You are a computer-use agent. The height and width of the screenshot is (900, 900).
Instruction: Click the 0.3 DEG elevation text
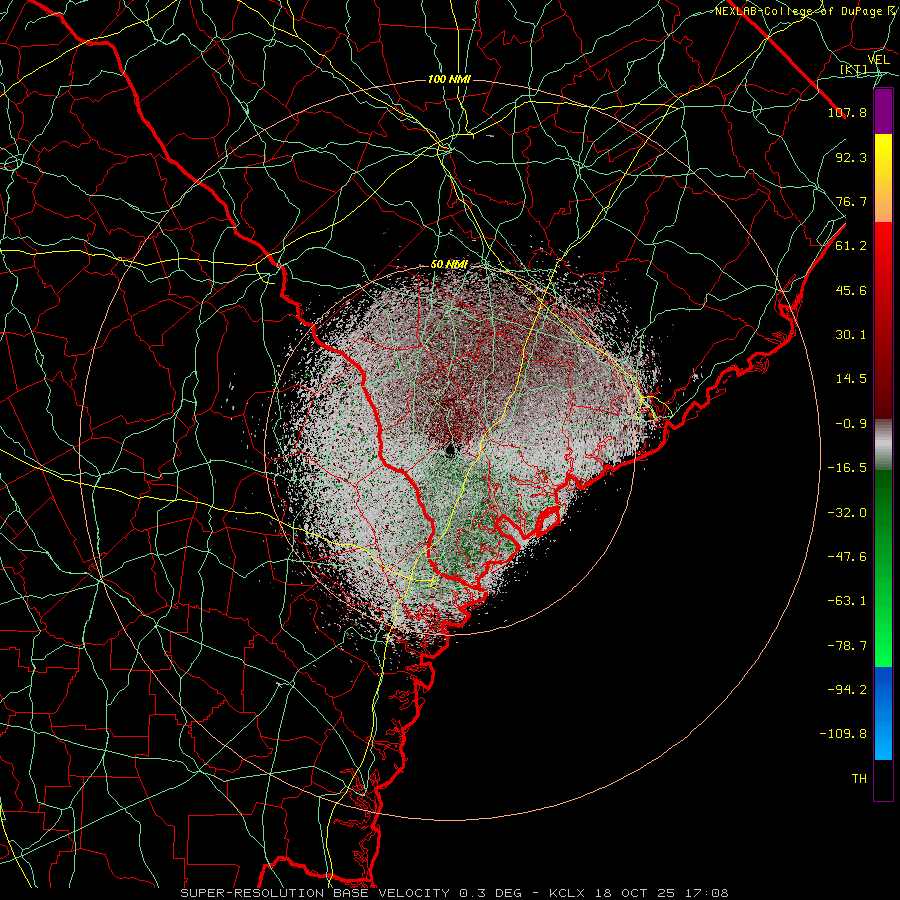(490, 893)
